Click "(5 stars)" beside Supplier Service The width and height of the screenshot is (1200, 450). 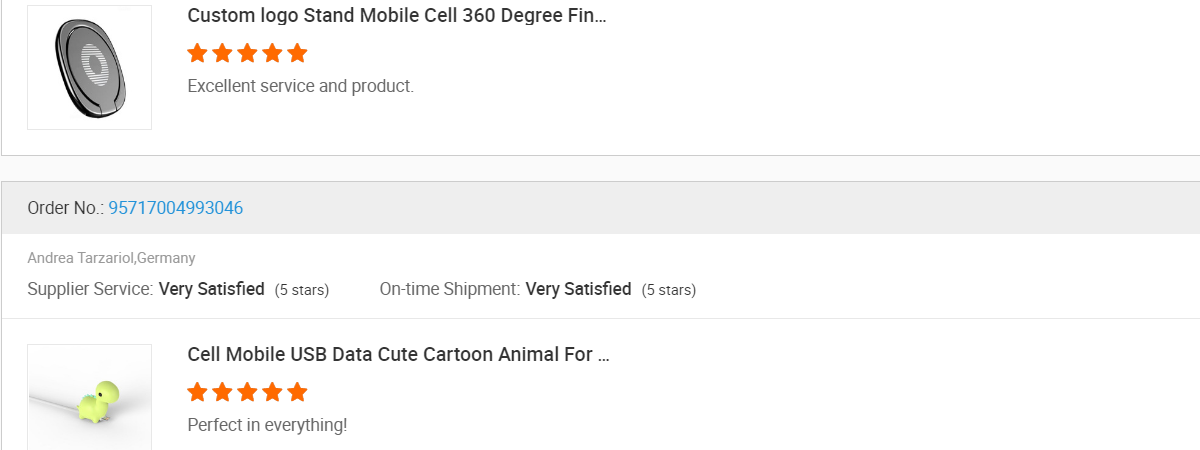click(x=302, y=290)
